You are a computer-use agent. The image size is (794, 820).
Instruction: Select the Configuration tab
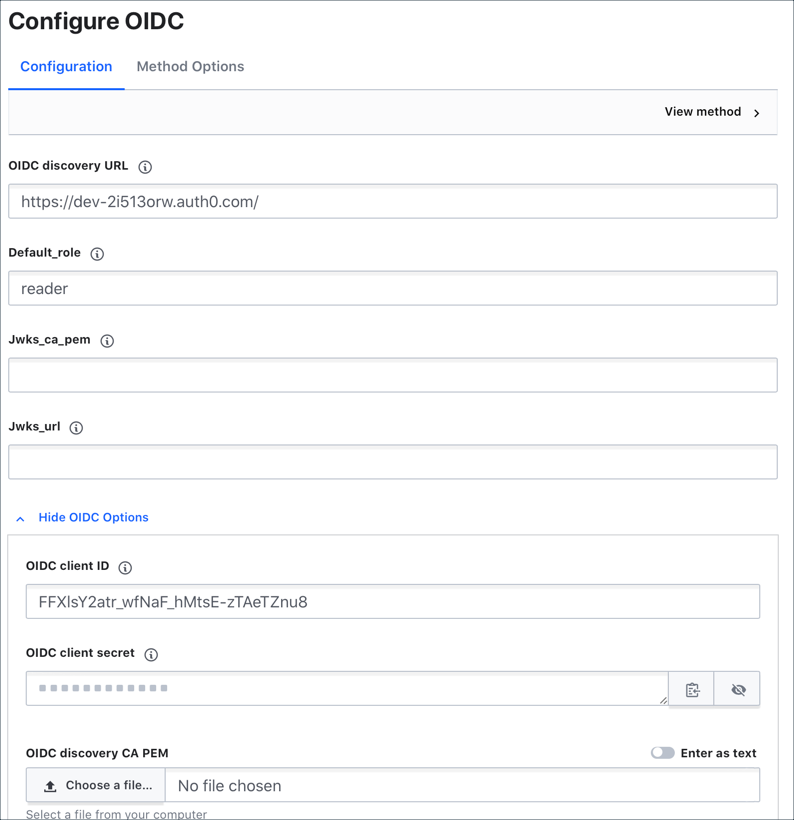tap(66, 66)
